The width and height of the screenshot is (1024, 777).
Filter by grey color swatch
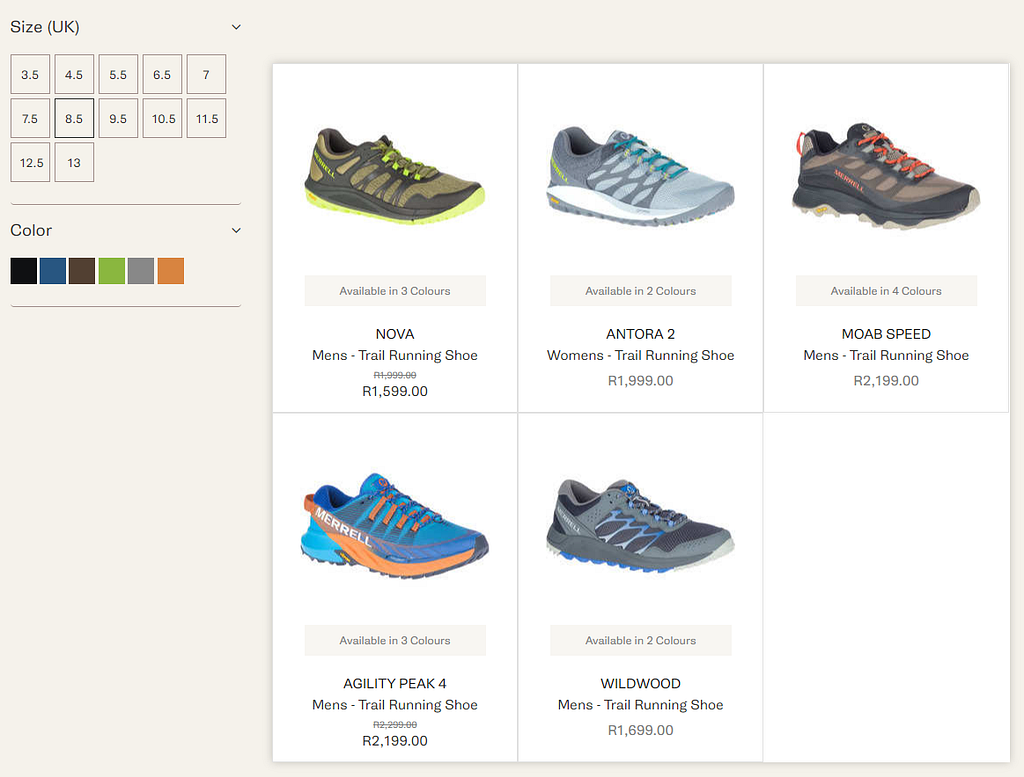pyautogui.click(x=141, y=271)
